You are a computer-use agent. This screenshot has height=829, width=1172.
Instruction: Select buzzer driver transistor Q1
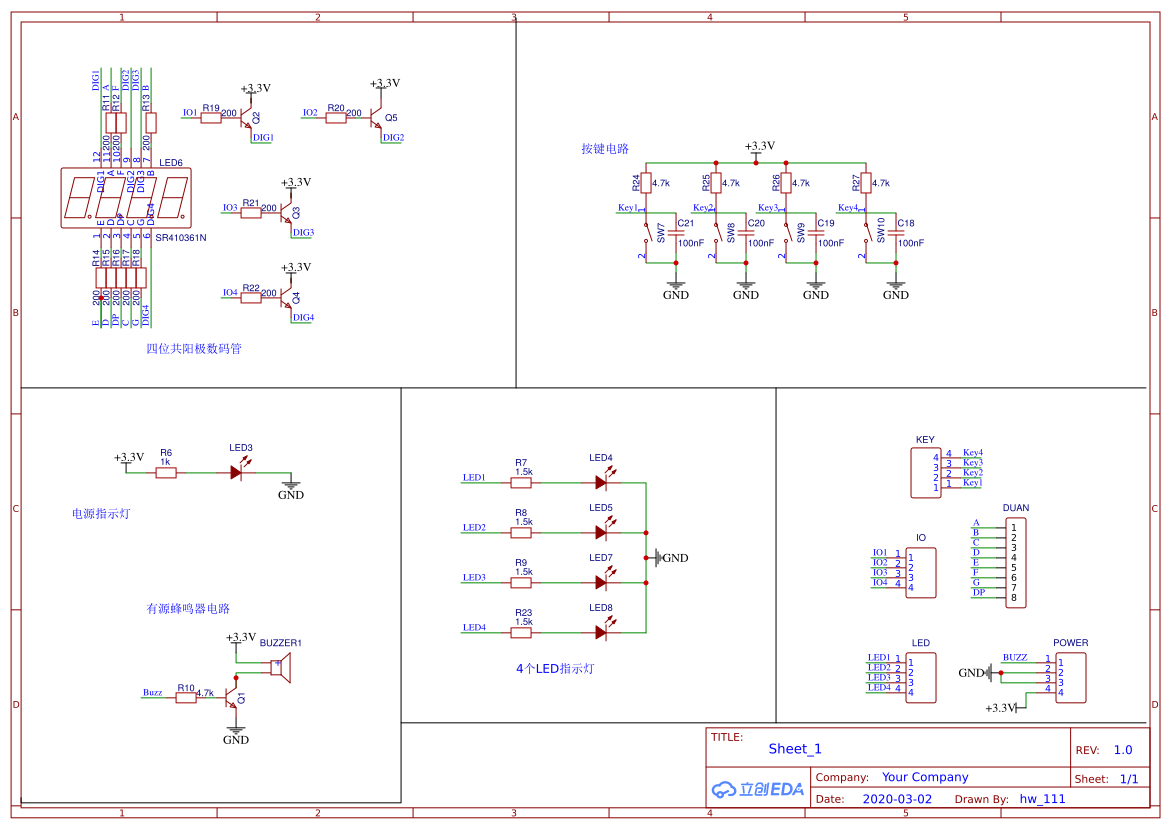tap(232, 697)
